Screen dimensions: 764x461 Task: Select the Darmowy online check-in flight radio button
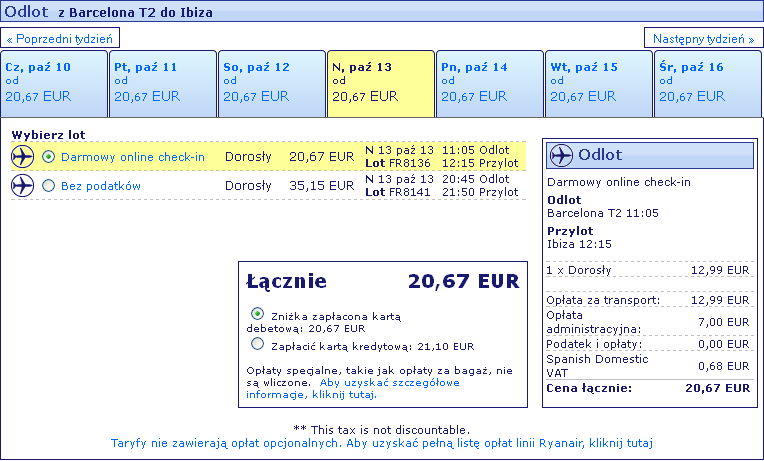[x=48, y=157]
